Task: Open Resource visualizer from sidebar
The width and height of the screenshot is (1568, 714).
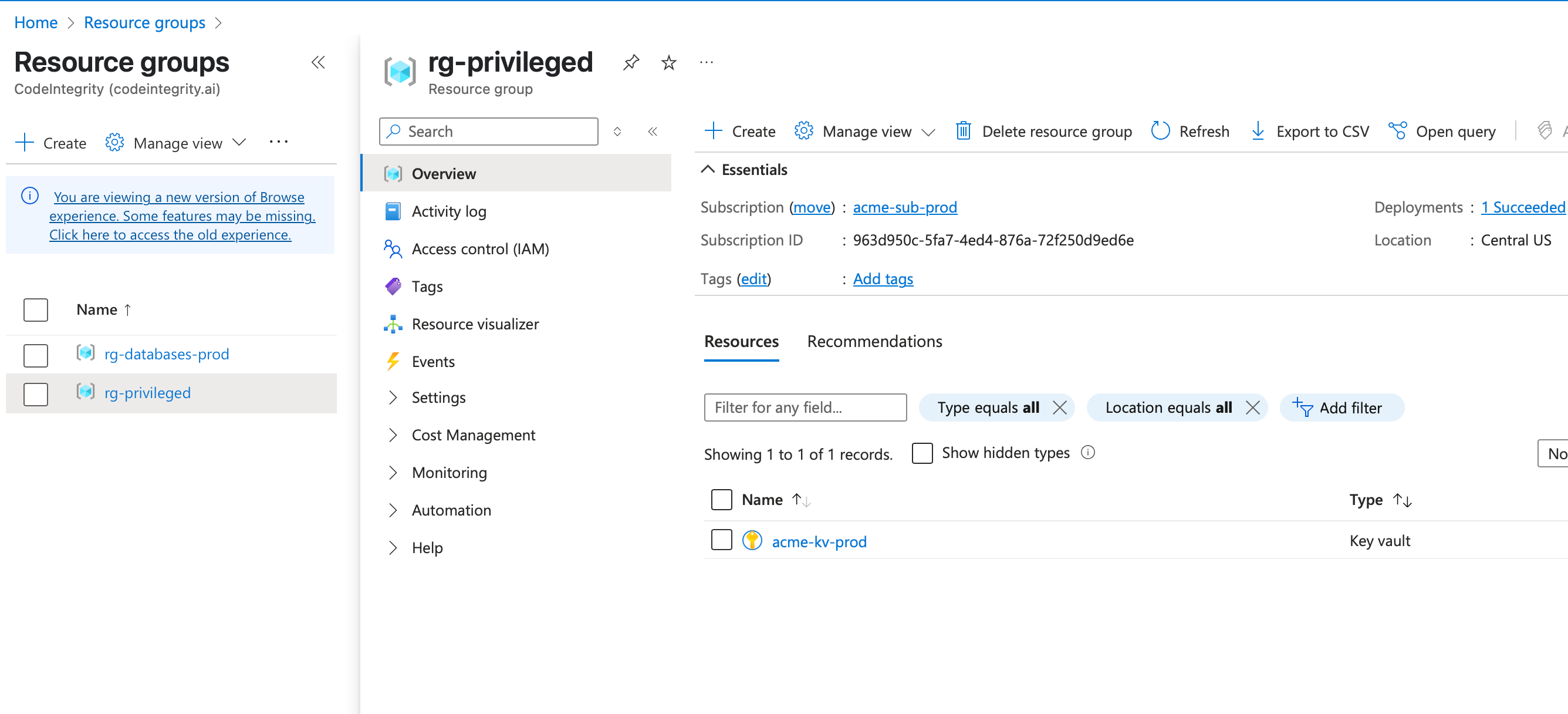Action: pos(475,324)
